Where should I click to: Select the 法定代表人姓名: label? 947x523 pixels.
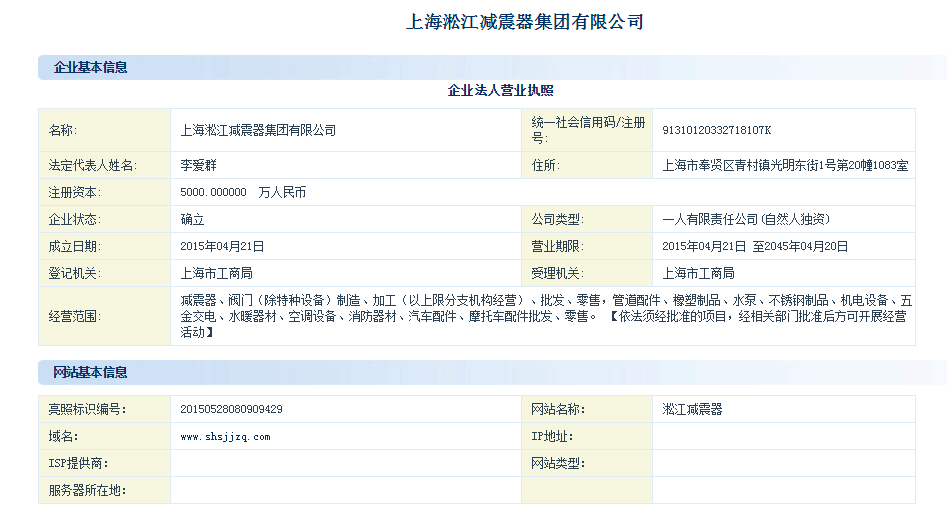point(92,165)
